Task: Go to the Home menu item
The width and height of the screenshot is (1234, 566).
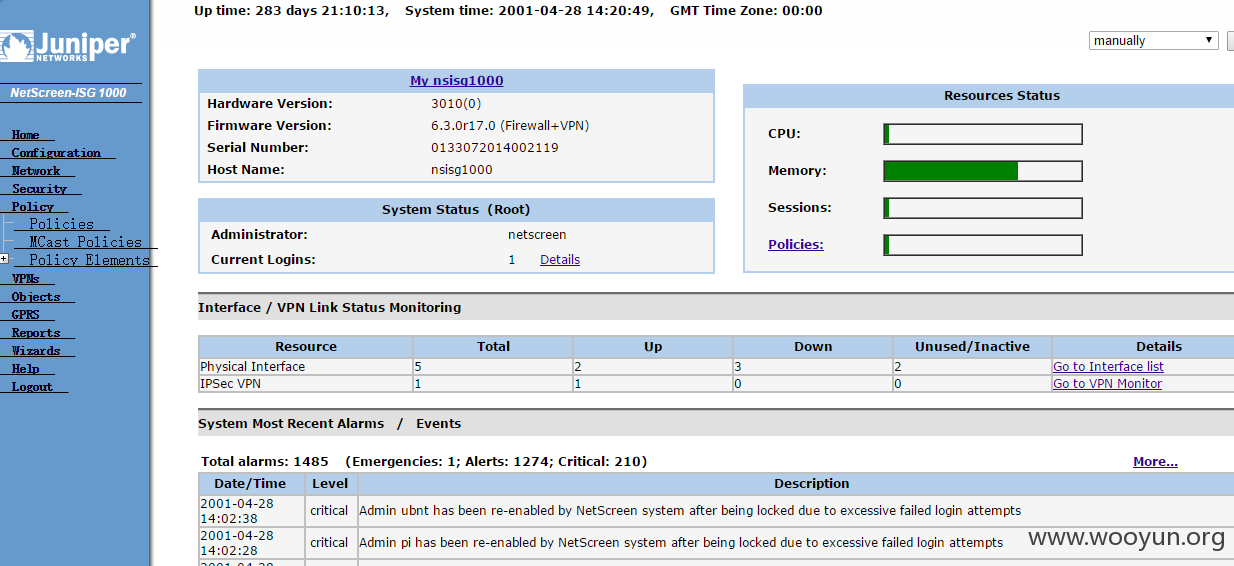Action: [26, 135]
